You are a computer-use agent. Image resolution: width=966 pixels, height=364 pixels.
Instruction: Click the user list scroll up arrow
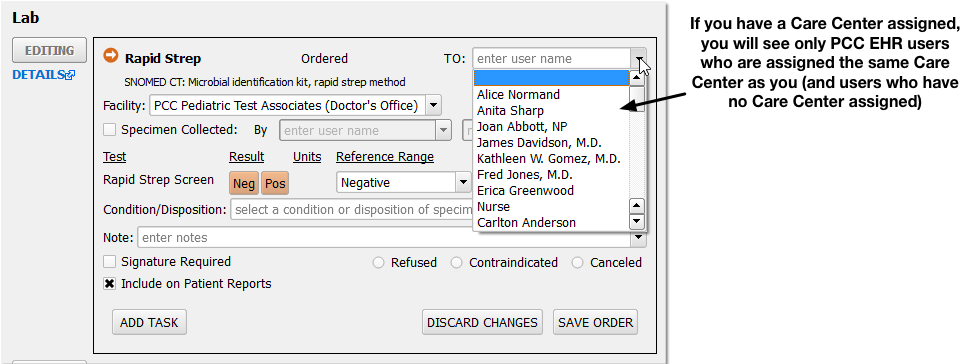[x=636, y=78]
